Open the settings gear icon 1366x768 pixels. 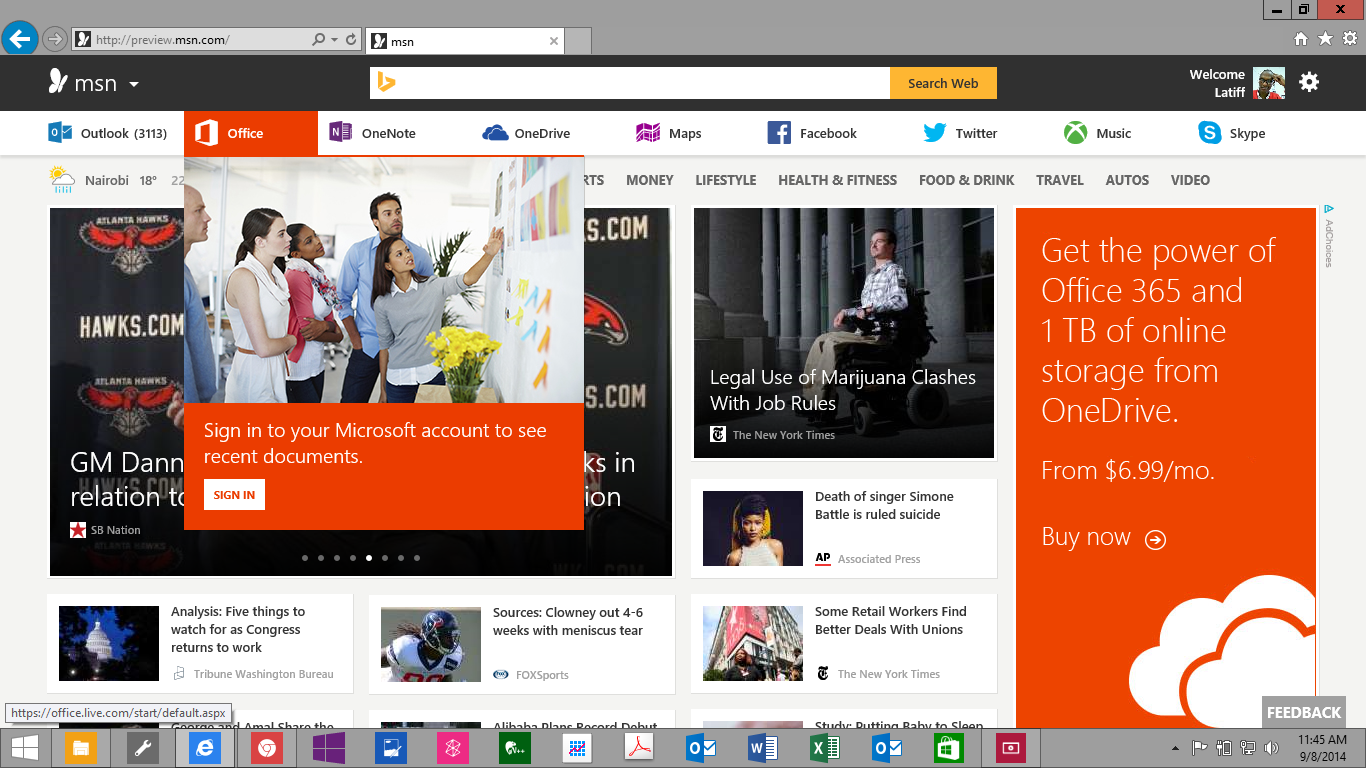(x=1309, y=82)
